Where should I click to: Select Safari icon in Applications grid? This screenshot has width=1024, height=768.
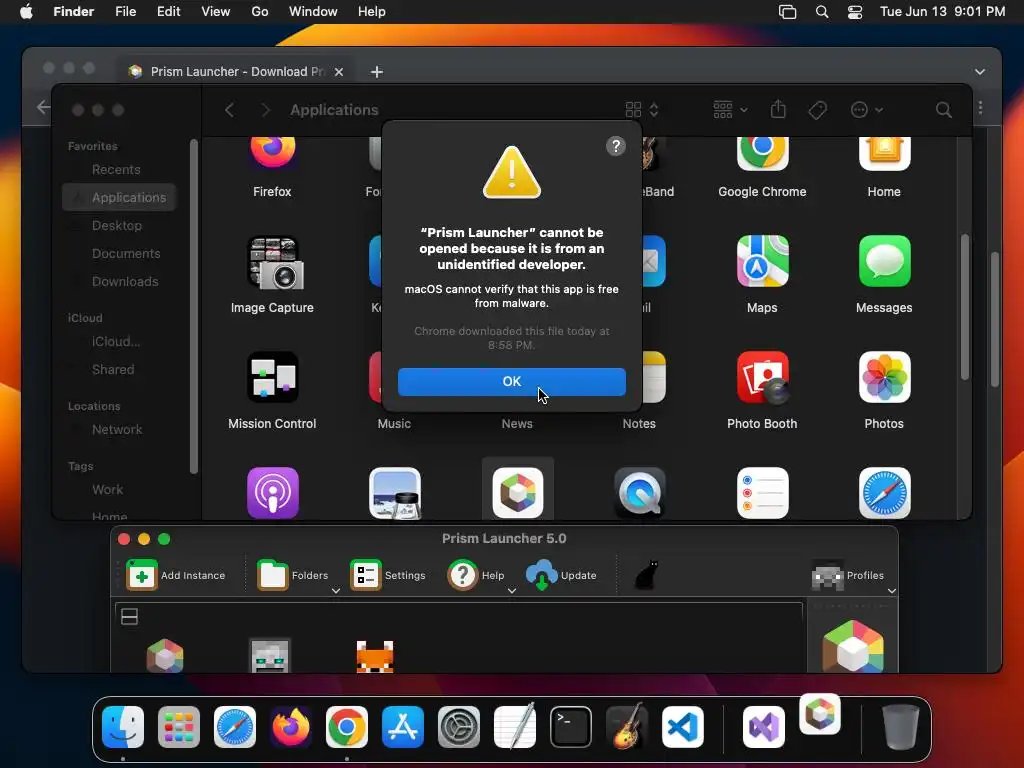[x=884, y=493]
